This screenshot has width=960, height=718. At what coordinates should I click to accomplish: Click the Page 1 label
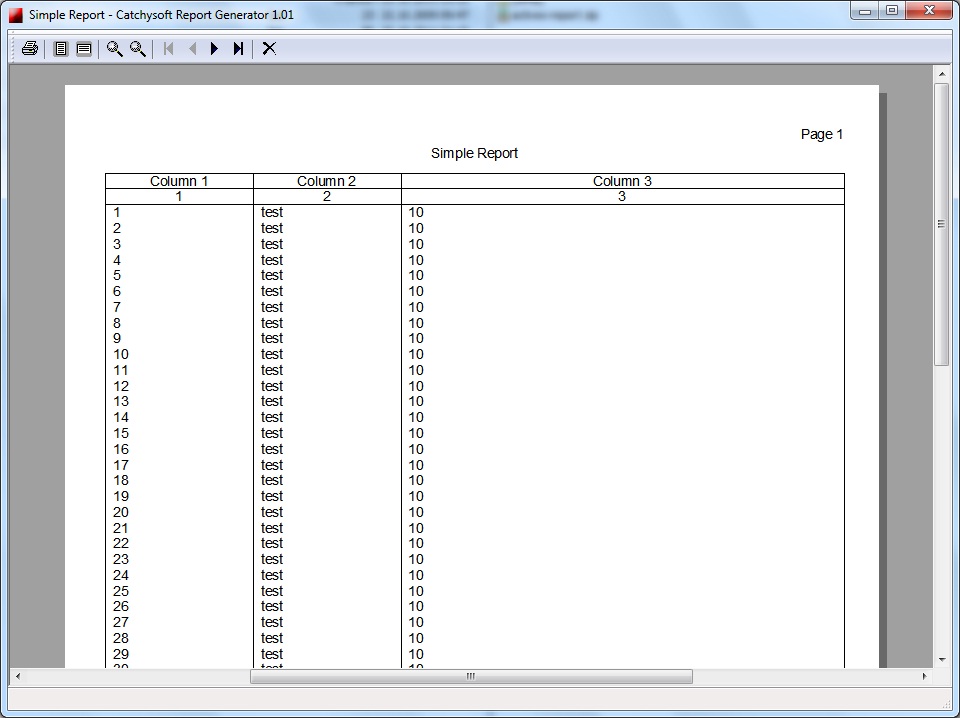821,133
